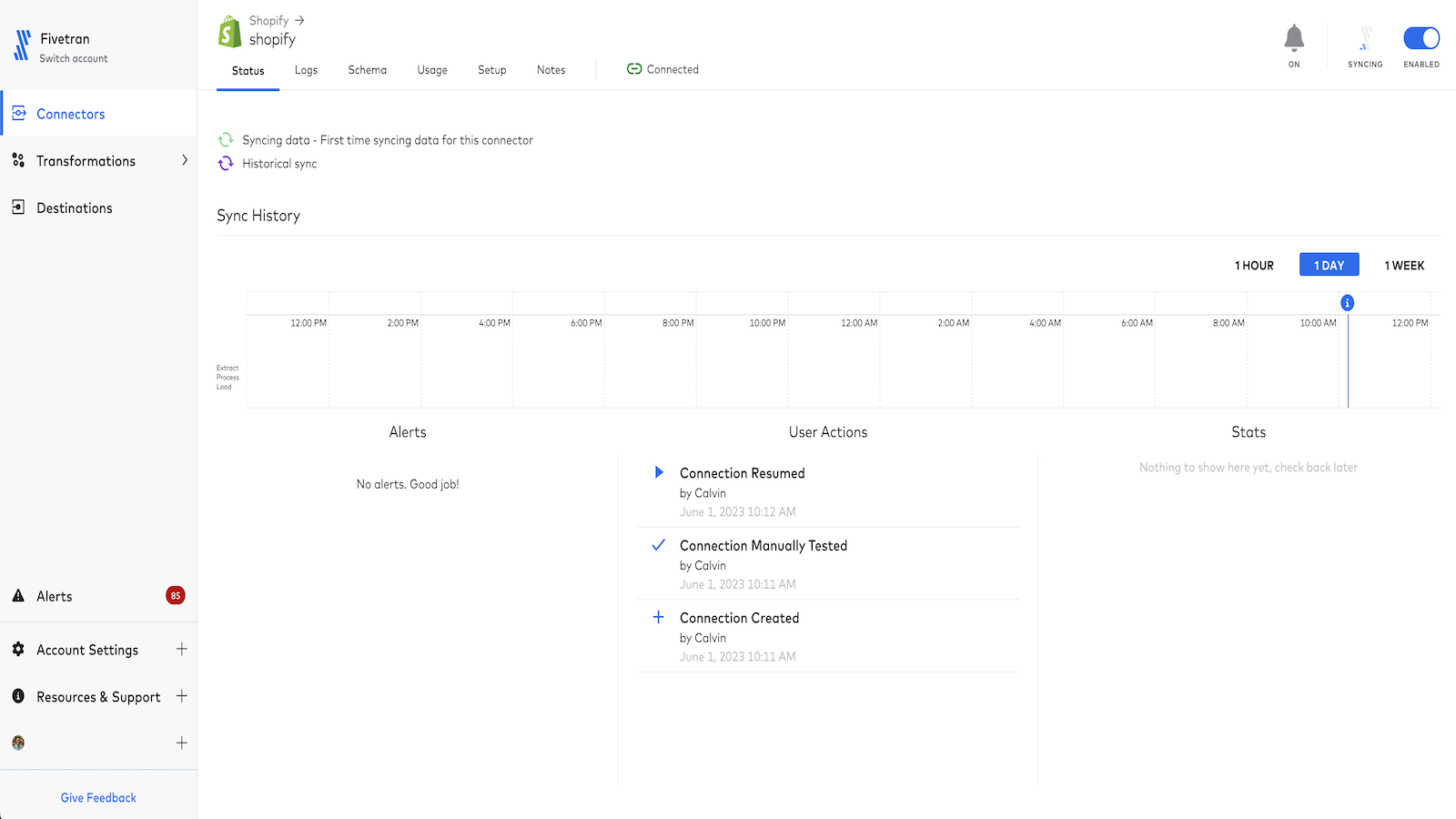Go to the Setup tab
This screenshot has height=819, width=1456.
(x=492, y=70)
